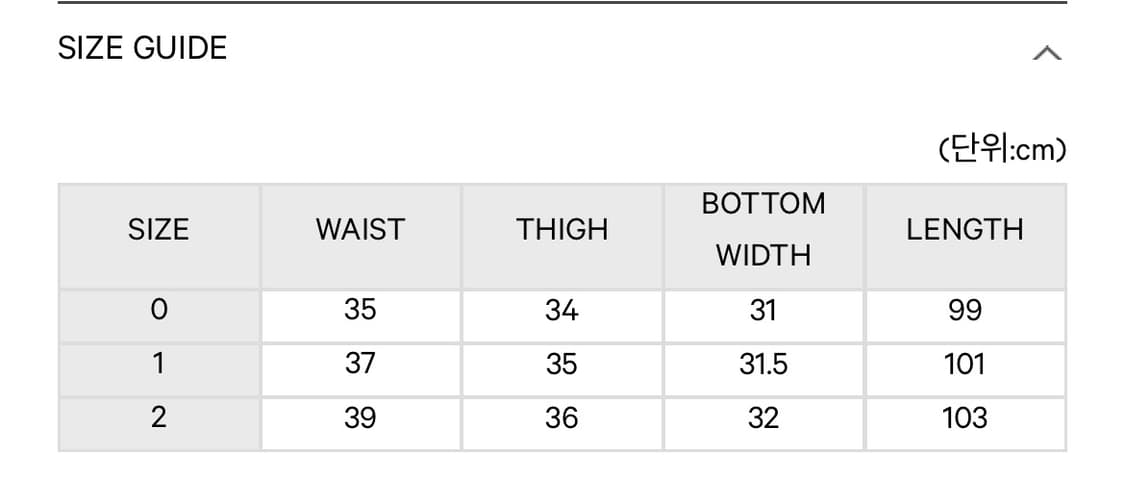Click thigh value 36 in the table
Viewport: 1125px width, 481px height.
click(x=562, y=418)
